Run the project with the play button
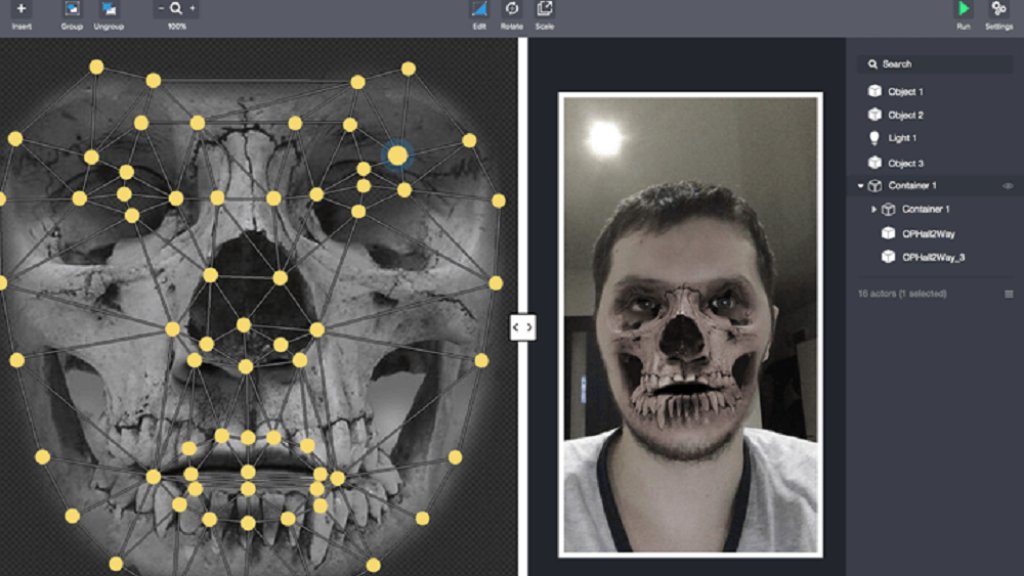Screen dimensions: 1024x576 pyautogui.click(x=963, y=9)
